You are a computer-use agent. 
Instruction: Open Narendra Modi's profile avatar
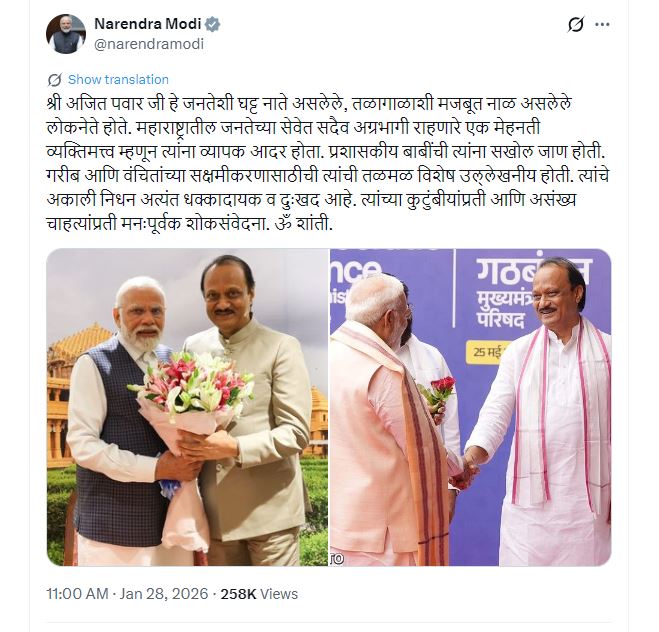66,34
